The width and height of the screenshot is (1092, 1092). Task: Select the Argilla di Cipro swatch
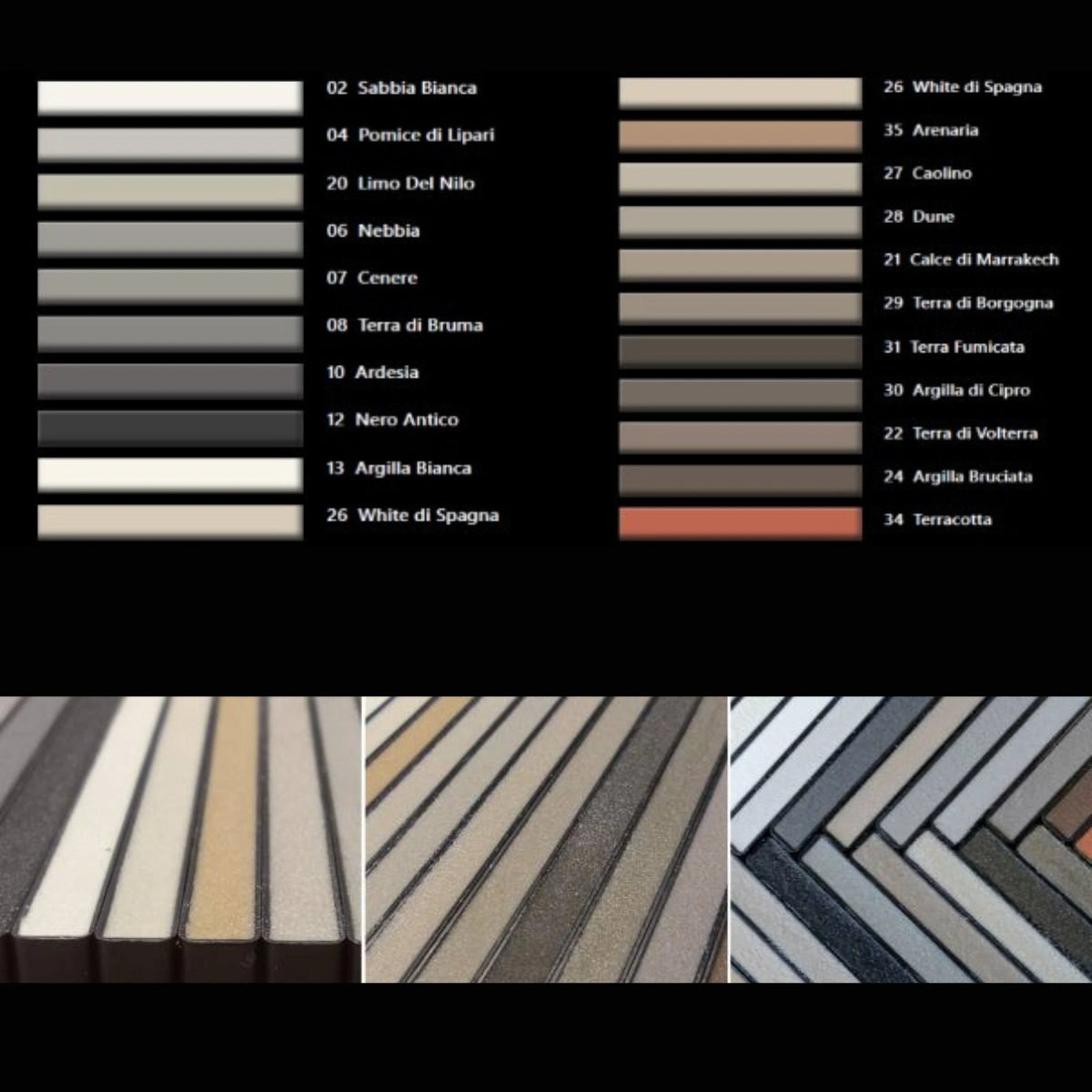(740, 394)
